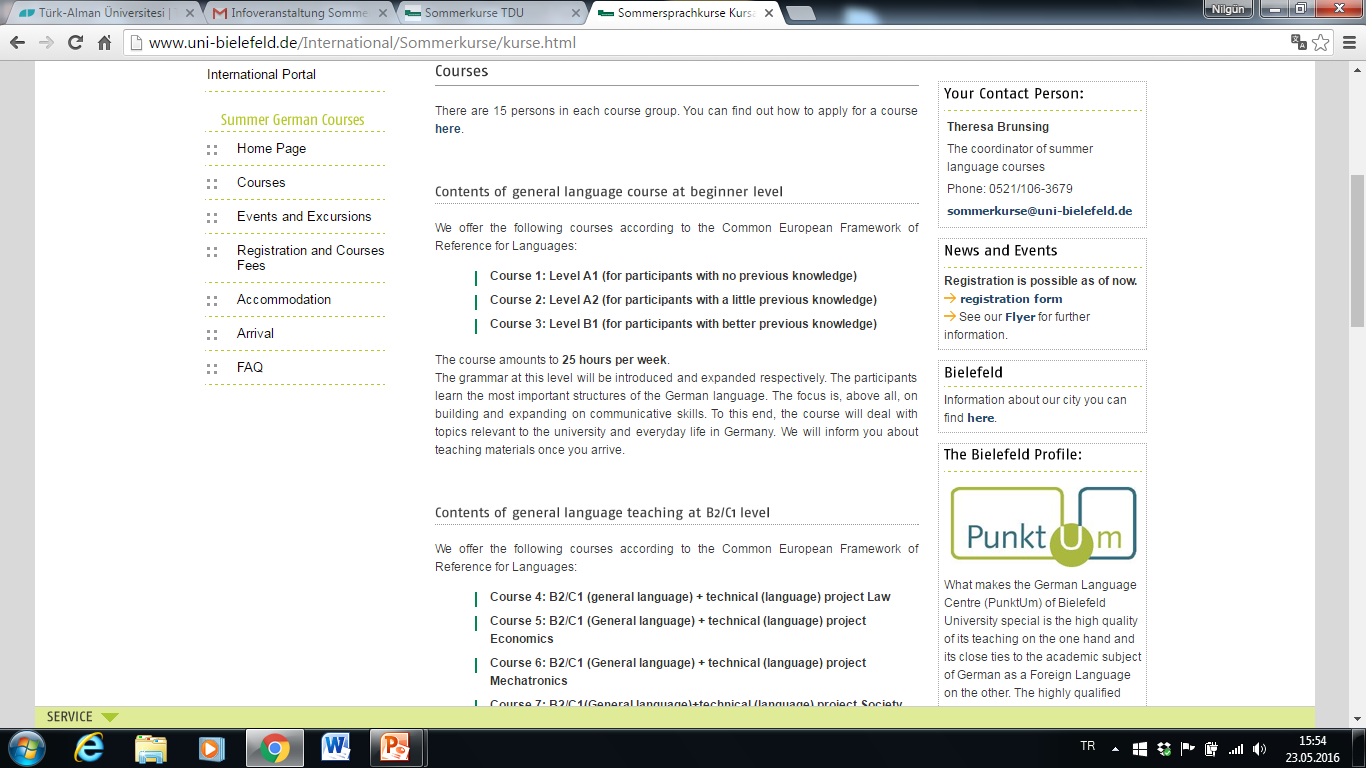Screen dimensions: 1366x768
Task: Click the page vertical scrollbar thumb
Action: (x=1357, y=250)
